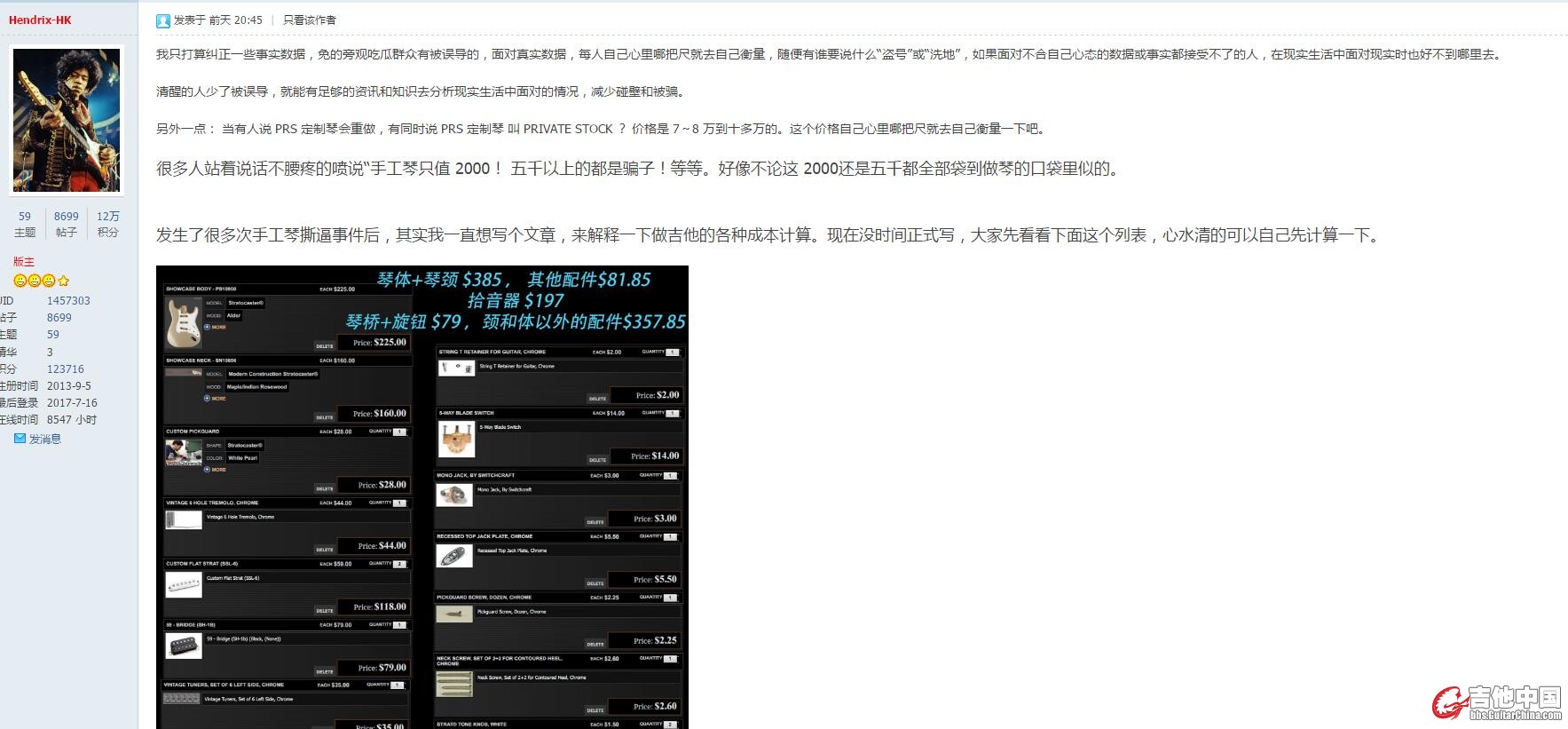Click the 吉他中国 watermark logo
The width and height of the screenshot is (1568, 729).
[1497, 702]
